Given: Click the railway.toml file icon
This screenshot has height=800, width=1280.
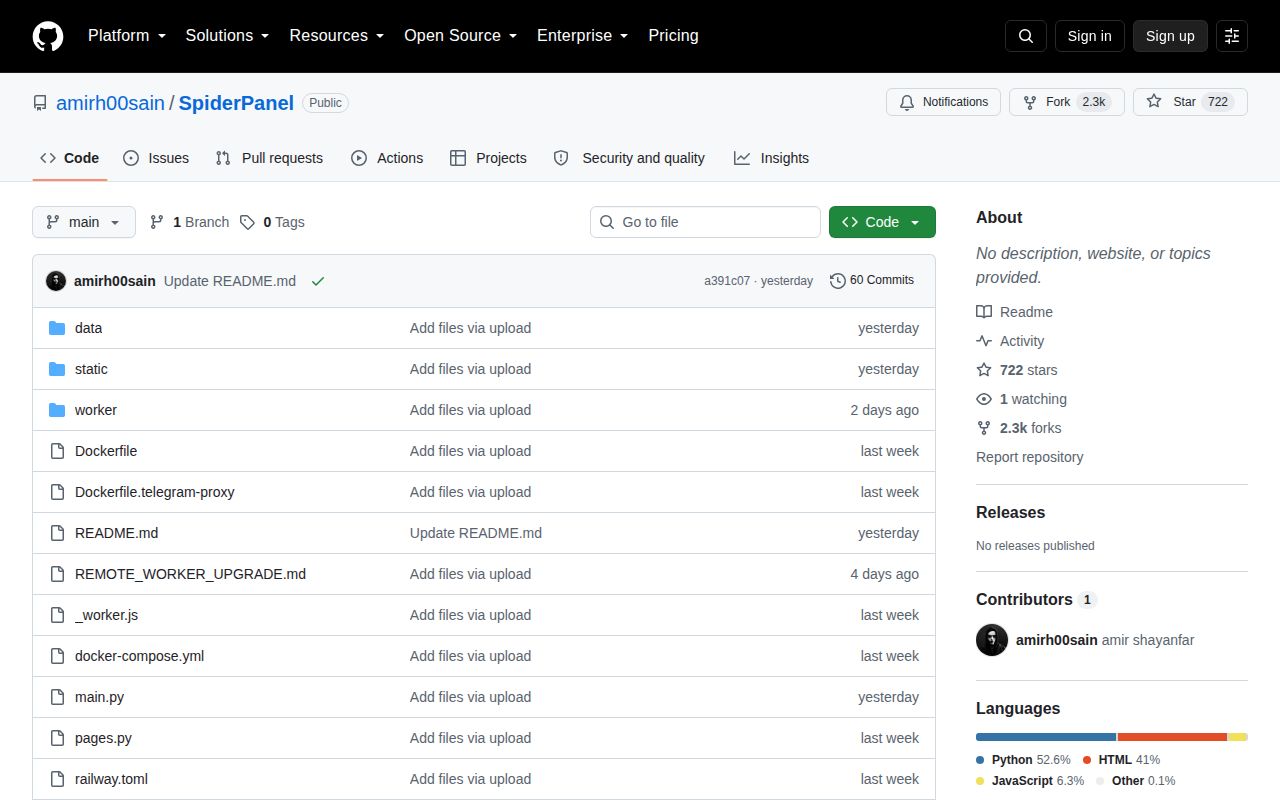Looking at the screenshot, I should [57, 779].
